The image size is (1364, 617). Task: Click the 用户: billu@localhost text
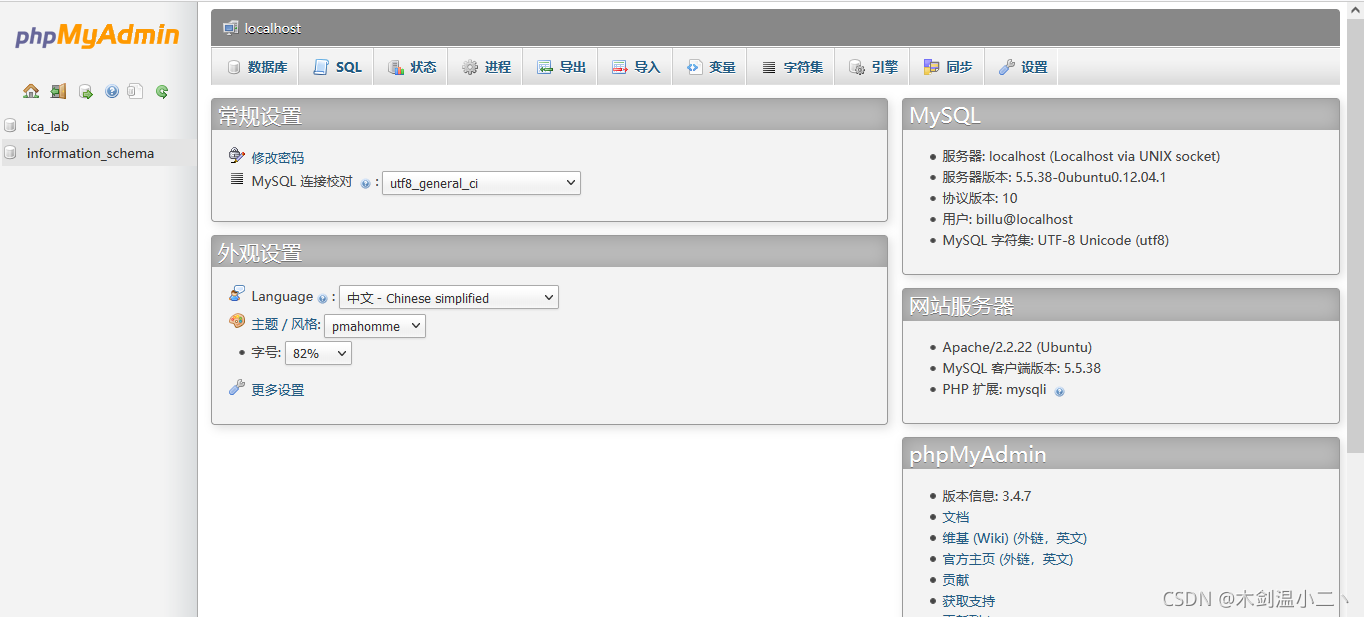pyautogui.click(x=1007, y=219)
